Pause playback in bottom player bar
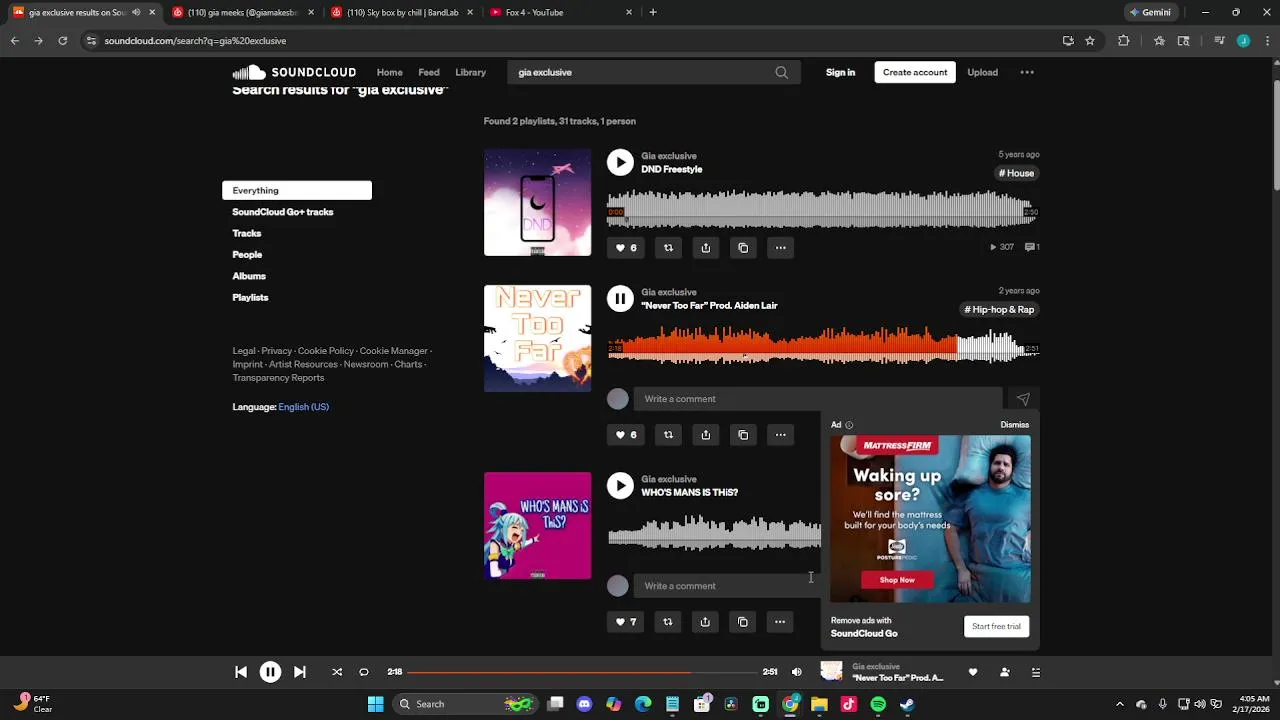The image size is (1280, 720). [x=270, y=672]
